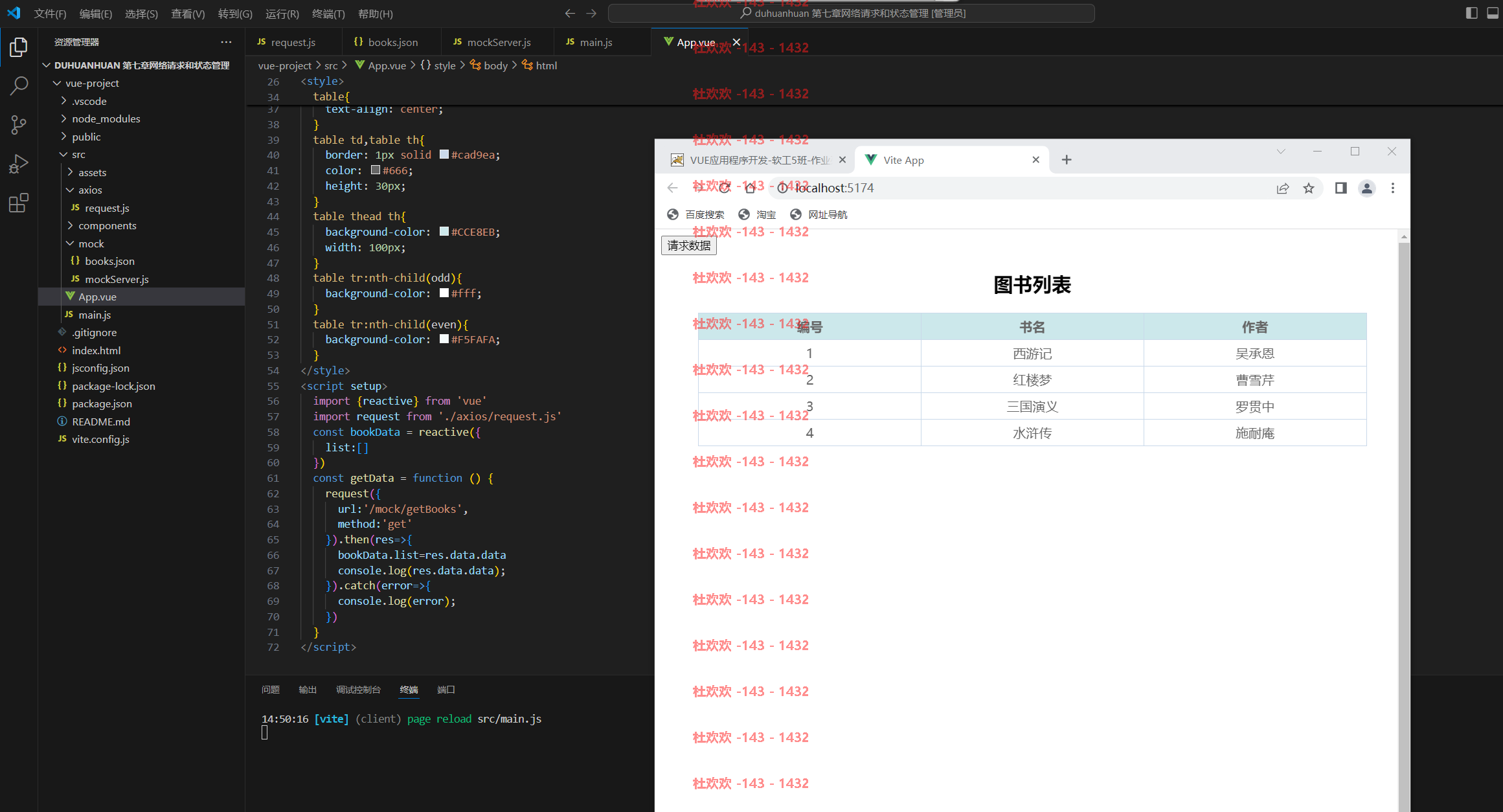Open the Search view in activity bar
Viewport: 1503px width, 812px height.
pos(19,85)
